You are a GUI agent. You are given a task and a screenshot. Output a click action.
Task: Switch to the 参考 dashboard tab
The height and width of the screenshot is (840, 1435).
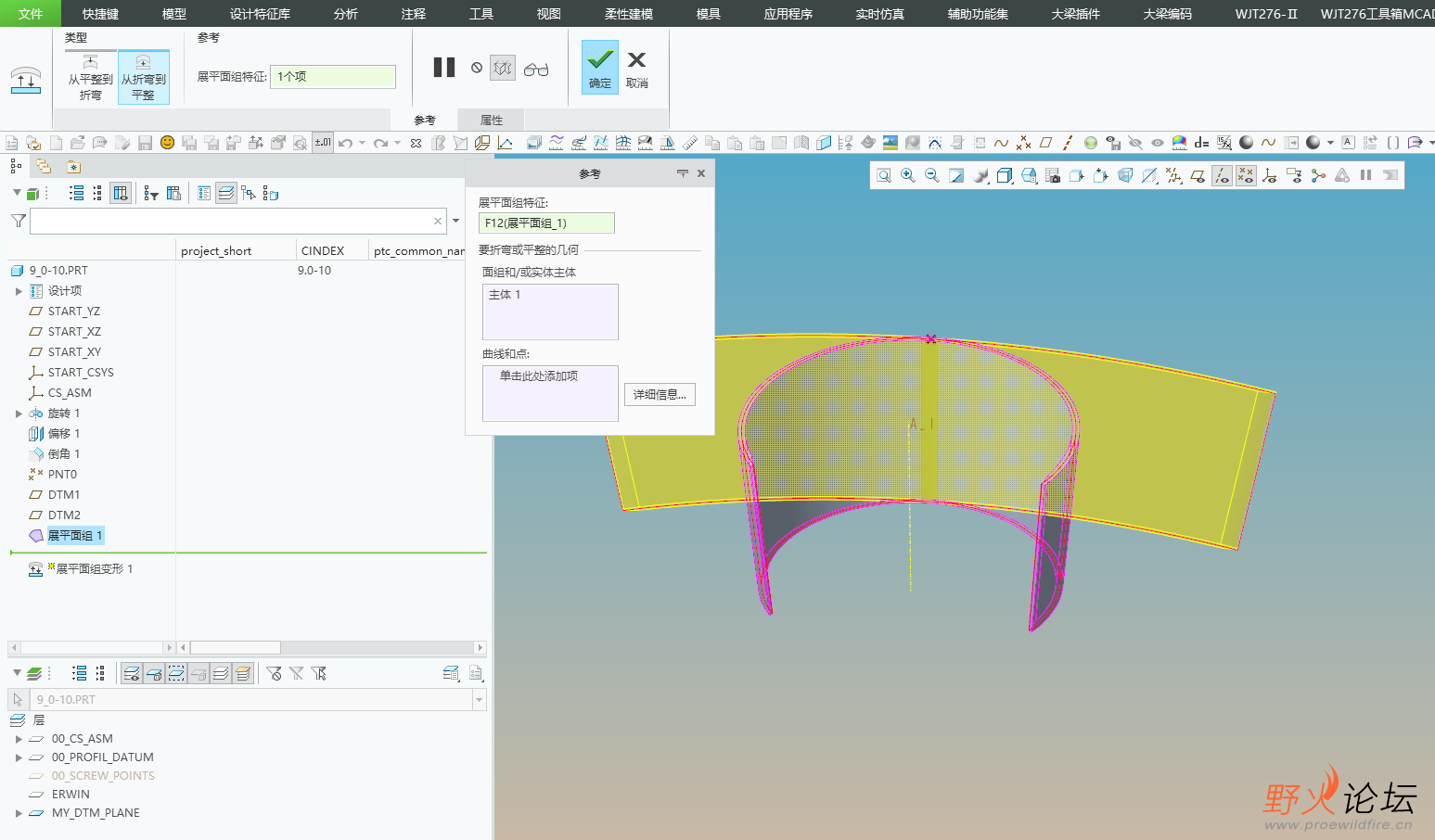click(x=425, y=120)
